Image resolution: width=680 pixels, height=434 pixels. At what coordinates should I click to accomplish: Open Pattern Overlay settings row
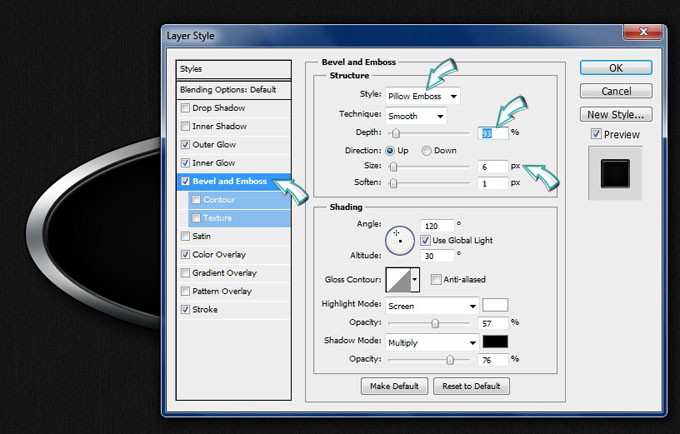233,291
